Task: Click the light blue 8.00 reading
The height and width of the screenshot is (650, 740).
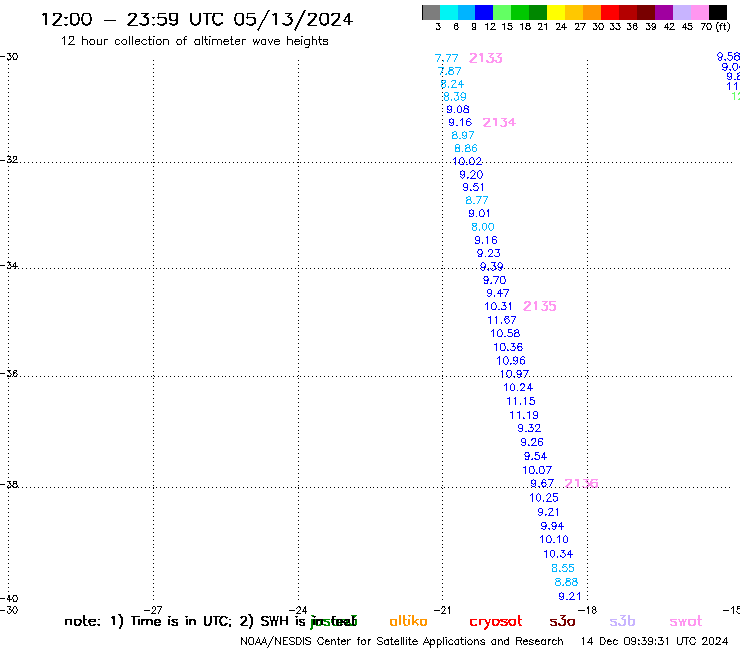Action: click(x=483, y=227)
